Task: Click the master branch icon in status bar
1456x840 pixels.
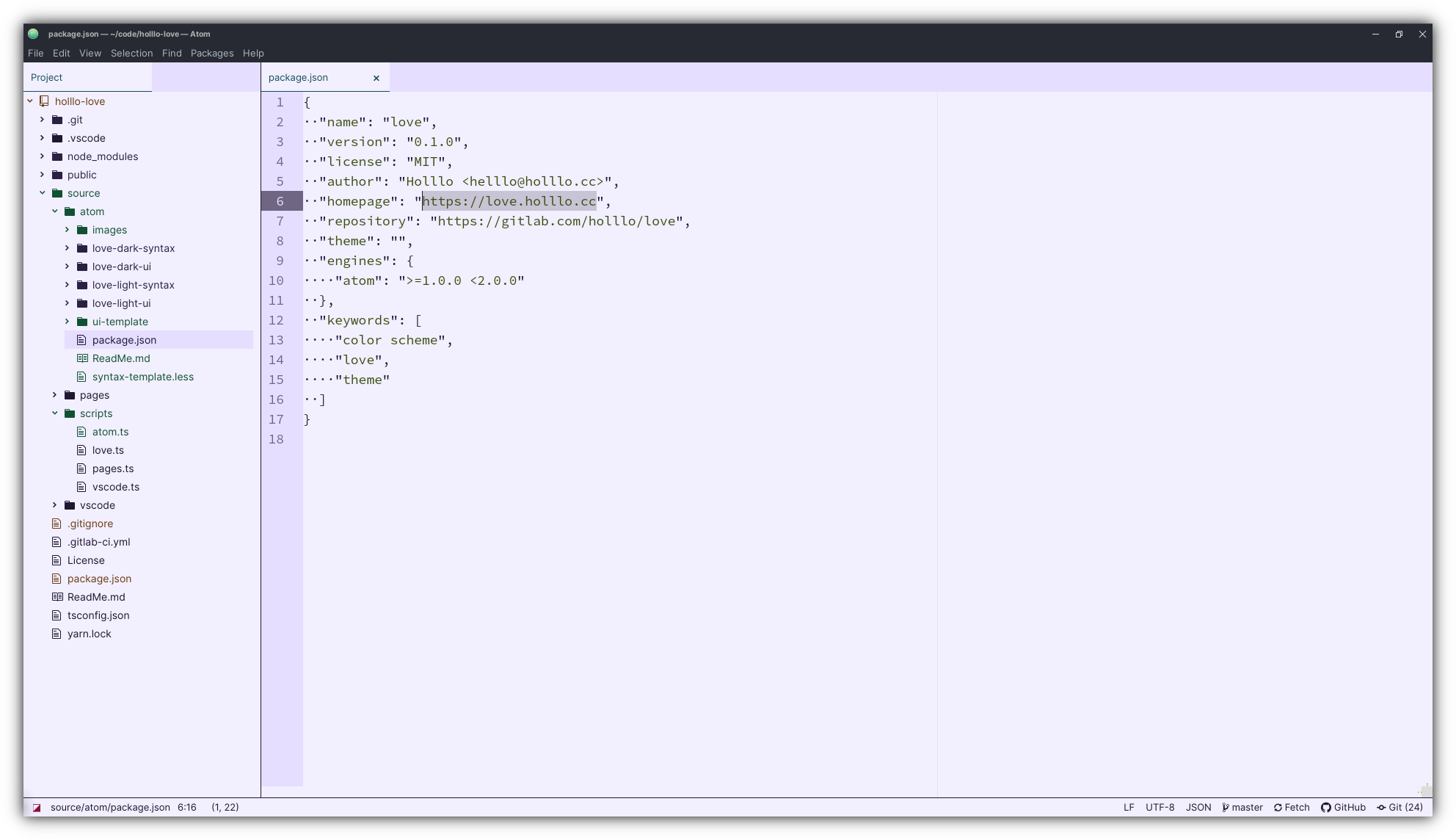Action: pos(1226,808)
